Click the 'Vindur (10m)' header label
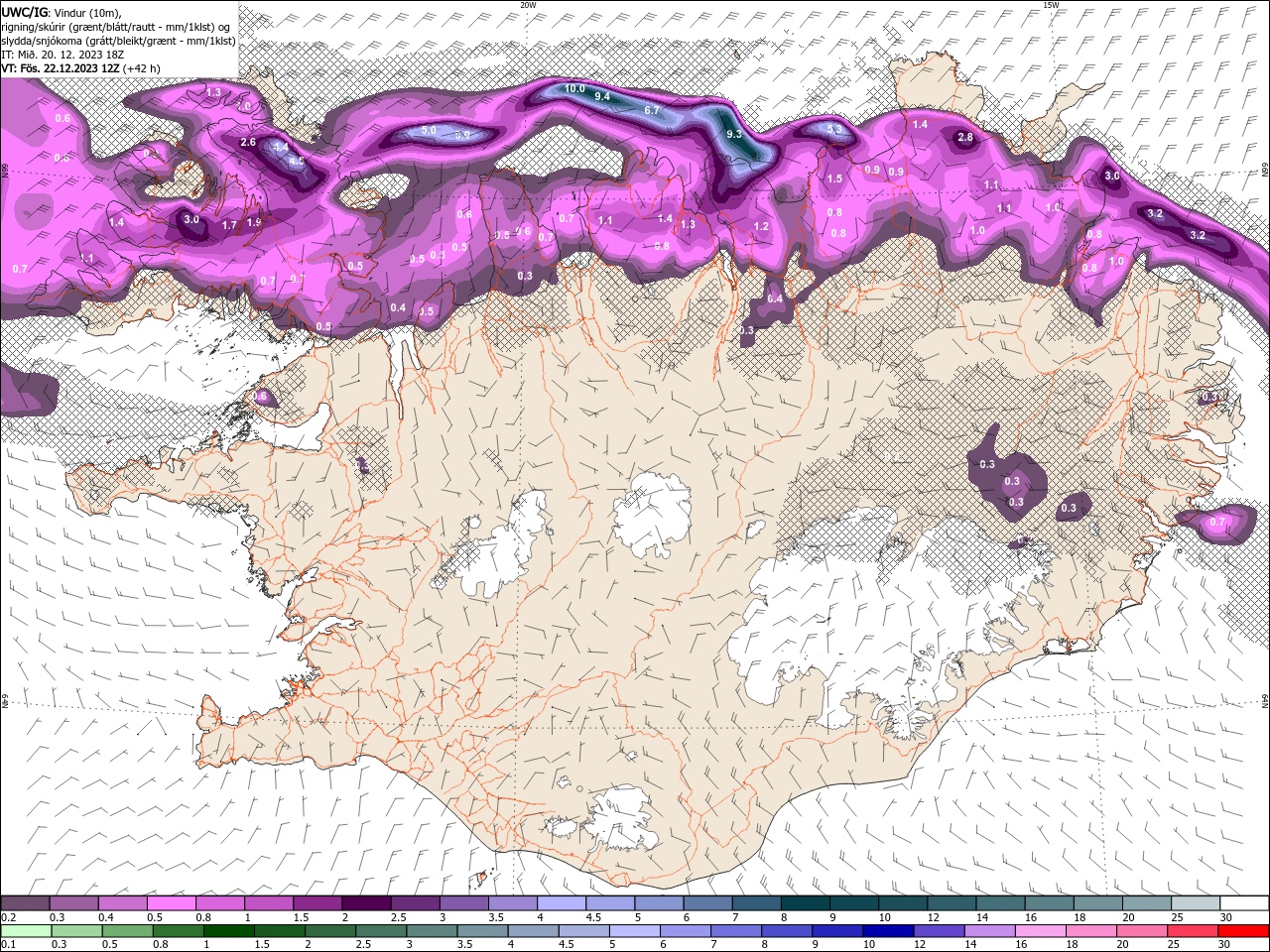 point(86,12)
